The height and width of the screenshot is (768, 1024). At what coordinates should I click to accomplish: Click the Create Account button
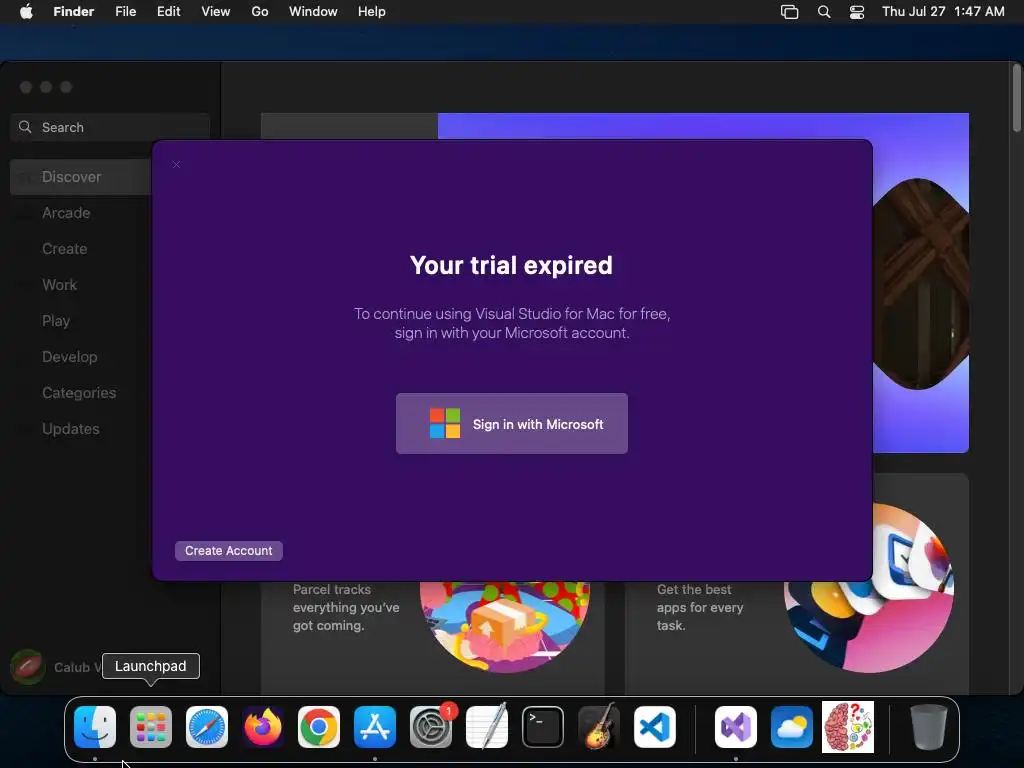pos(229,551)
